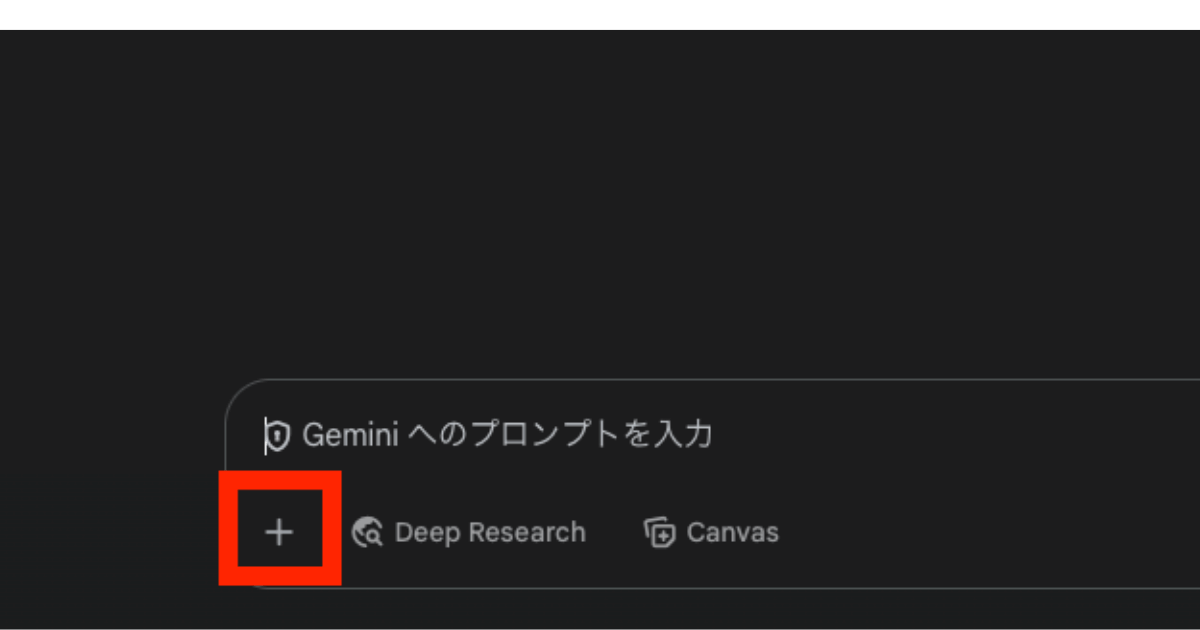Choose Deep Research in the prompt toolbar
This screenshot has height=630, width=1200.
click(x=468, y=532)
